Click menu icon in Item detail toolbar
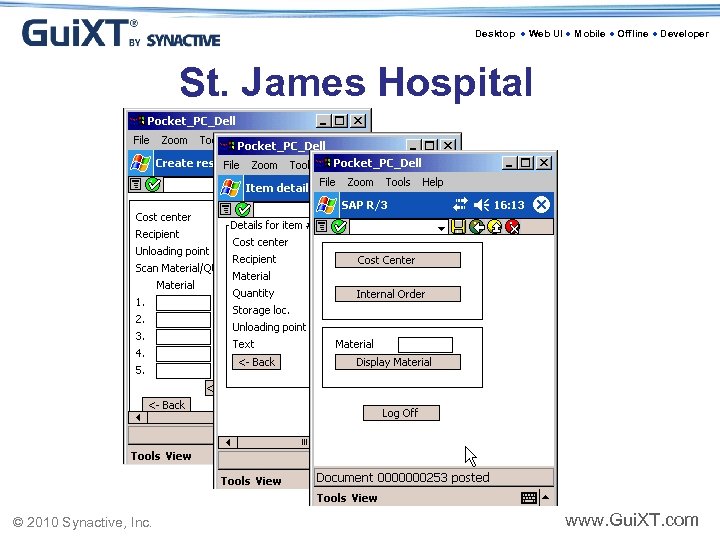This screenshot has height=540, width=720. [225, 209]
